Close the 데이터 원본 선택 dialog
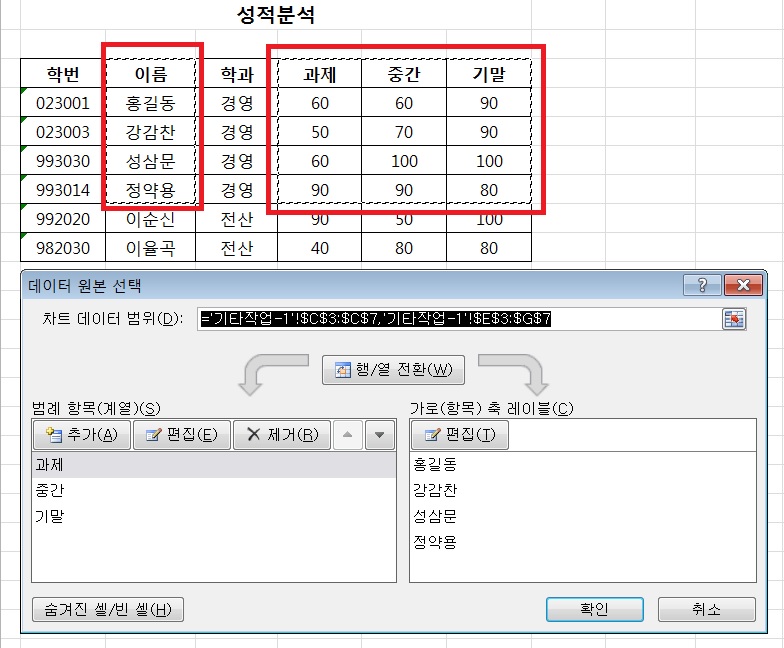 click(741, 286)
